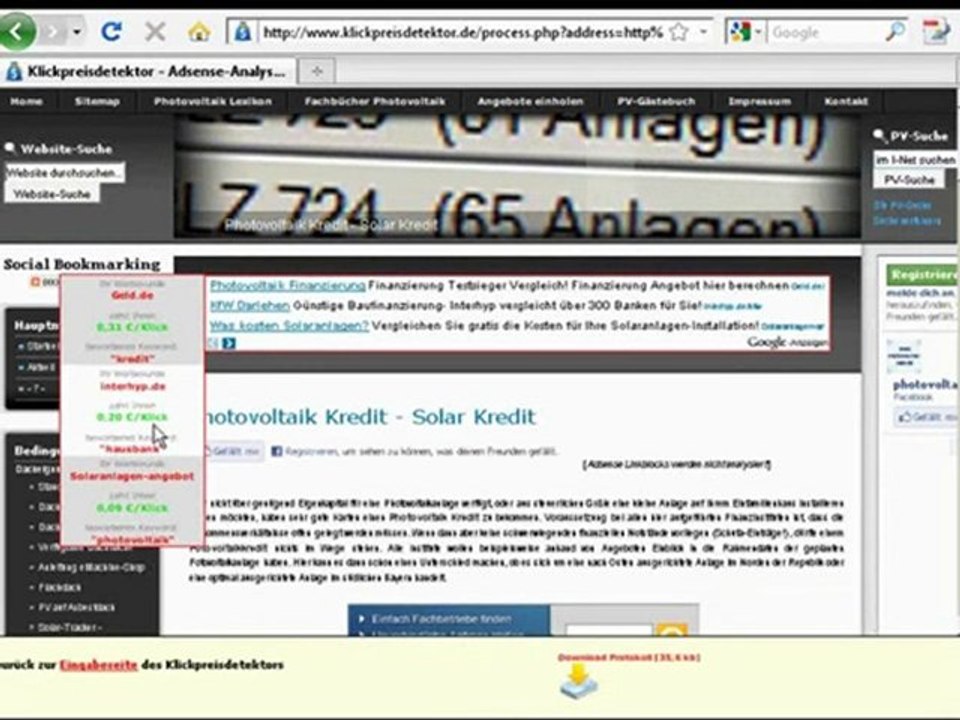960x720 pixels.
Task: Go back with the green back arrow
Action: (16, 31)
